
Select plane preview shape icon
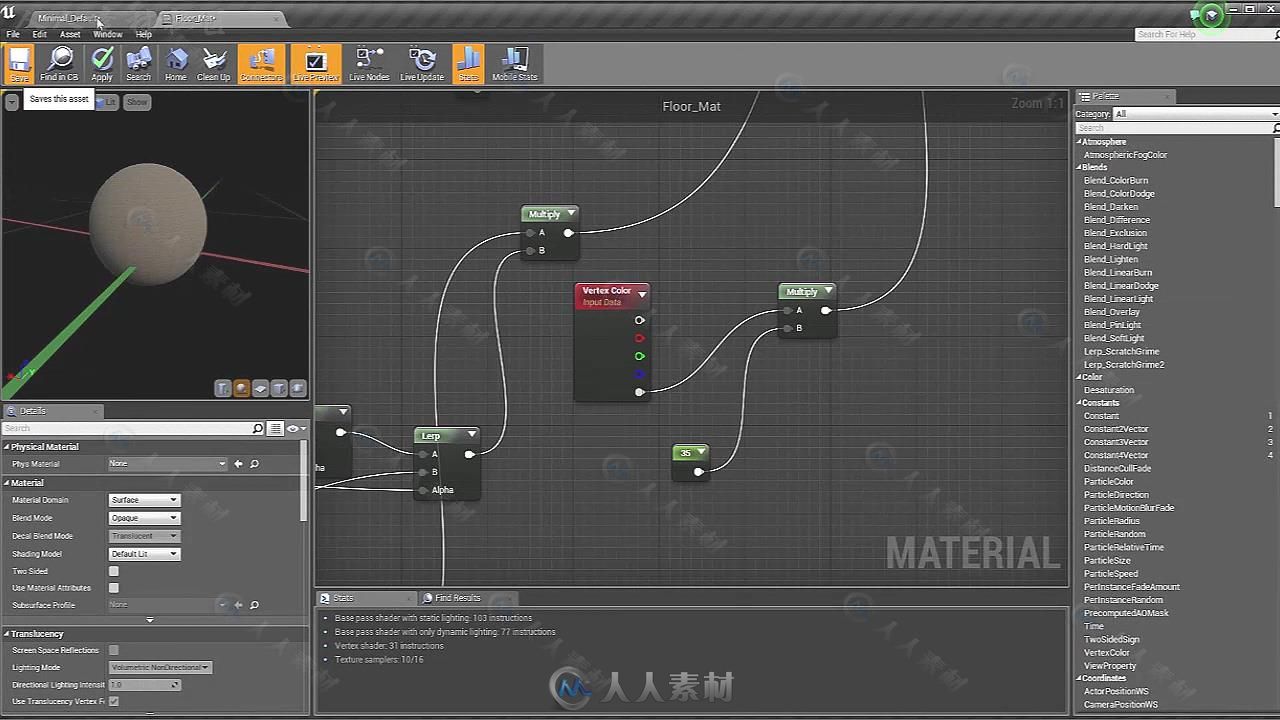pos(260,388)
